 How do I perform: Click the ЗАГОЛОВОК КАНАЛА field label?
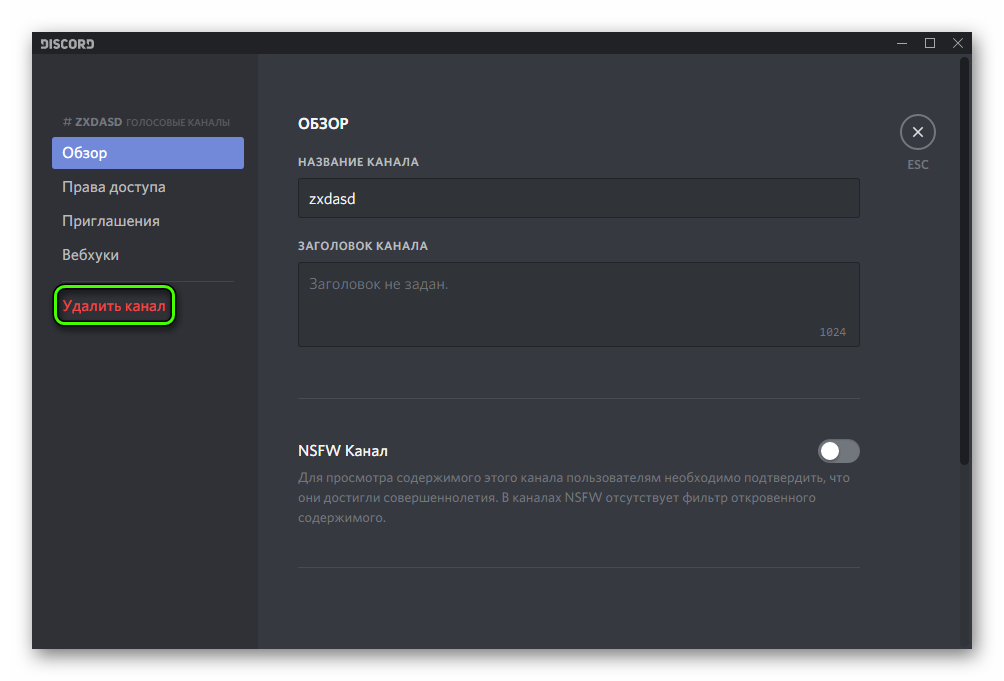coord(362,246)
